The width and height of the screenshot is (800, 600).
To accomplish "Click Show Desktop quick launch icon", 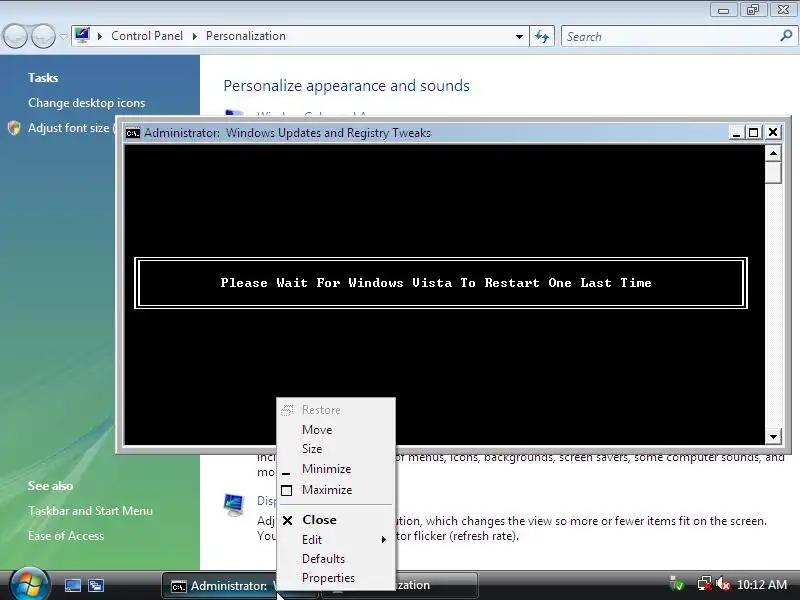I will point(72,585).
